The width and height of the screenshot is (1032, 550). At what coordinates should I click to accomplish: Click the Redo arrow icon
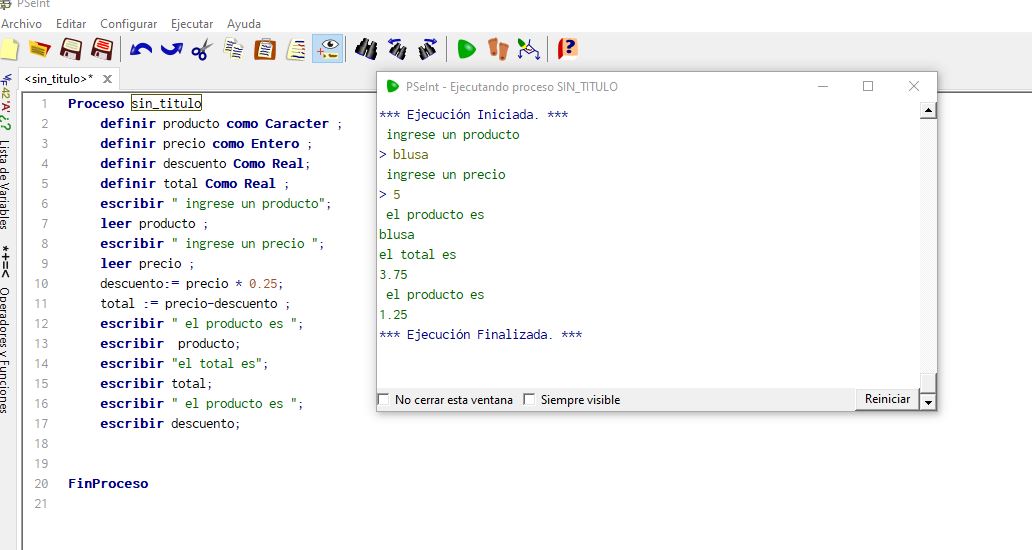[x=171, y=48]
